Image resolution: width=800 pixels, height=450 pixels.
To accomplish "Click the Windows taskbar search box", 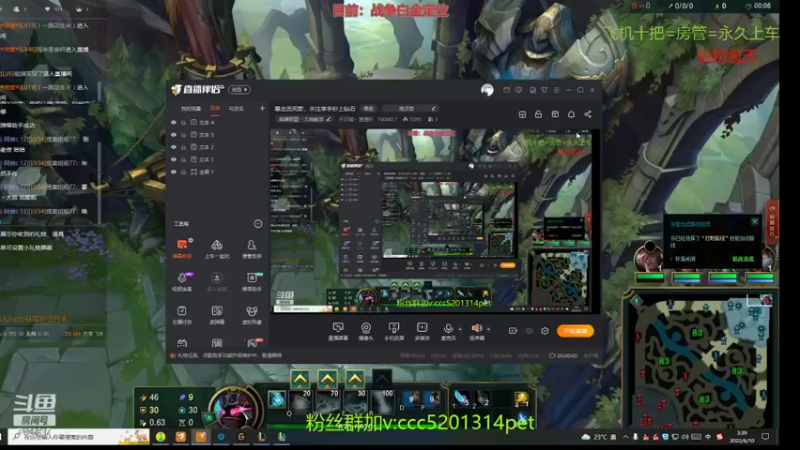I will [79, 437].
